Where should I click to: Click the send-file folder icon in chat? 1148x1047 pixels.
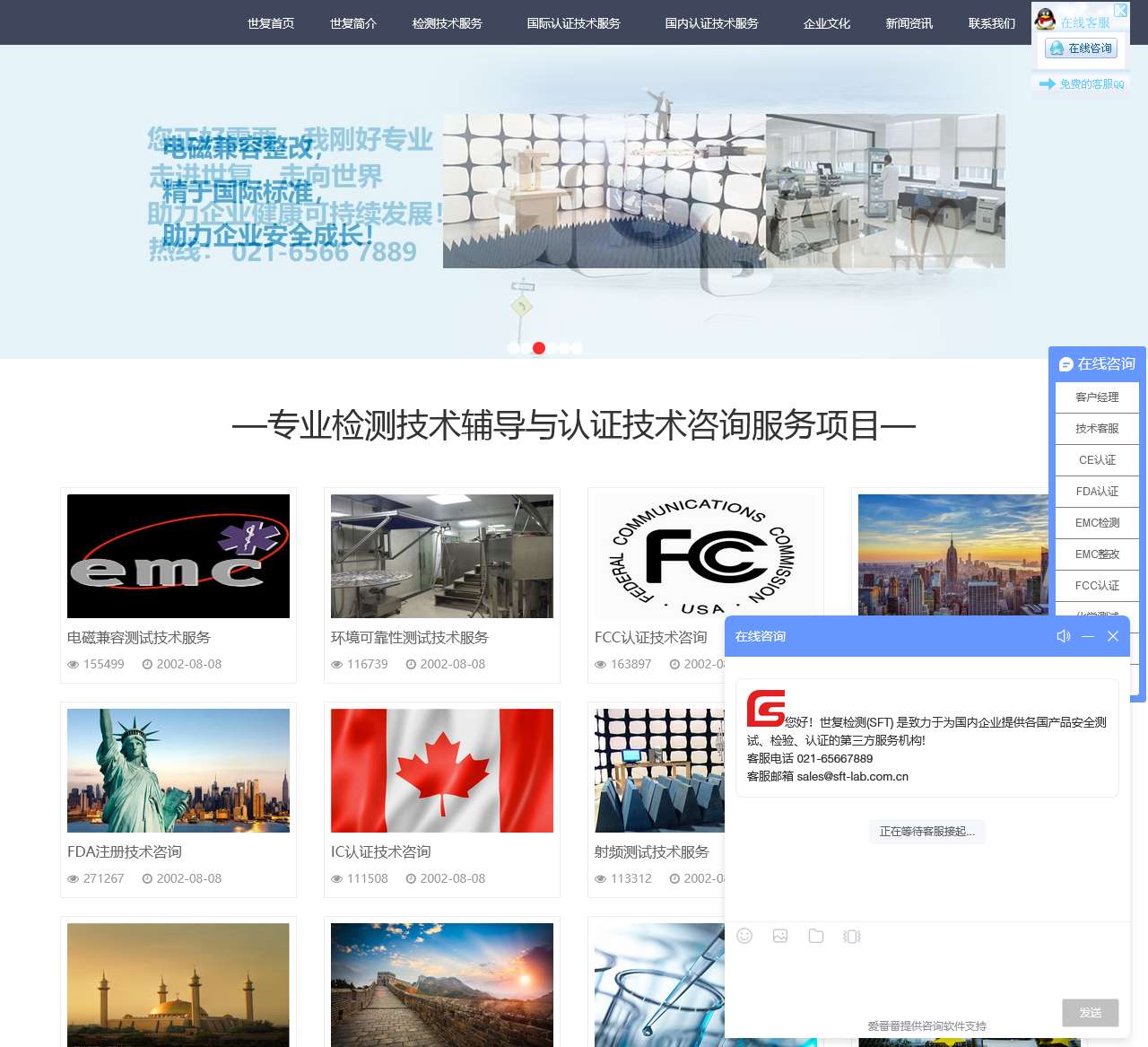tap(816, 936)
